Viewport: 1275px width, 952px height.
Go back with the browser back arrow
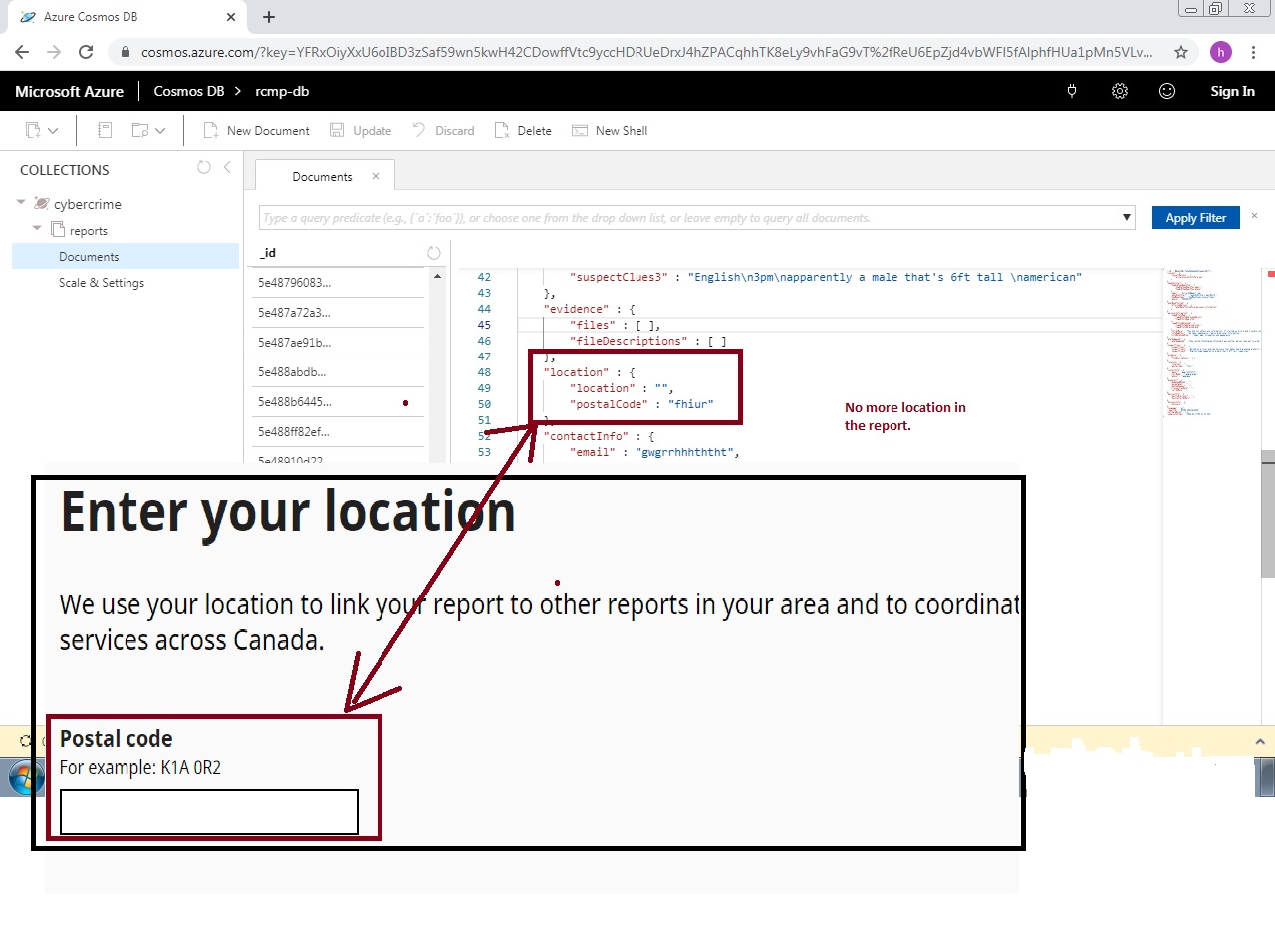click(22, 52)
